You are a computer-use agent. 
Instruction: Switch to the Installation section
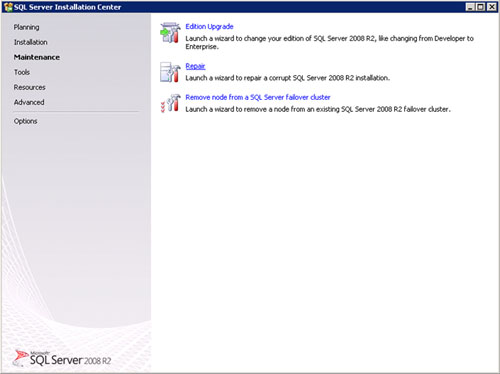[30, 42]
